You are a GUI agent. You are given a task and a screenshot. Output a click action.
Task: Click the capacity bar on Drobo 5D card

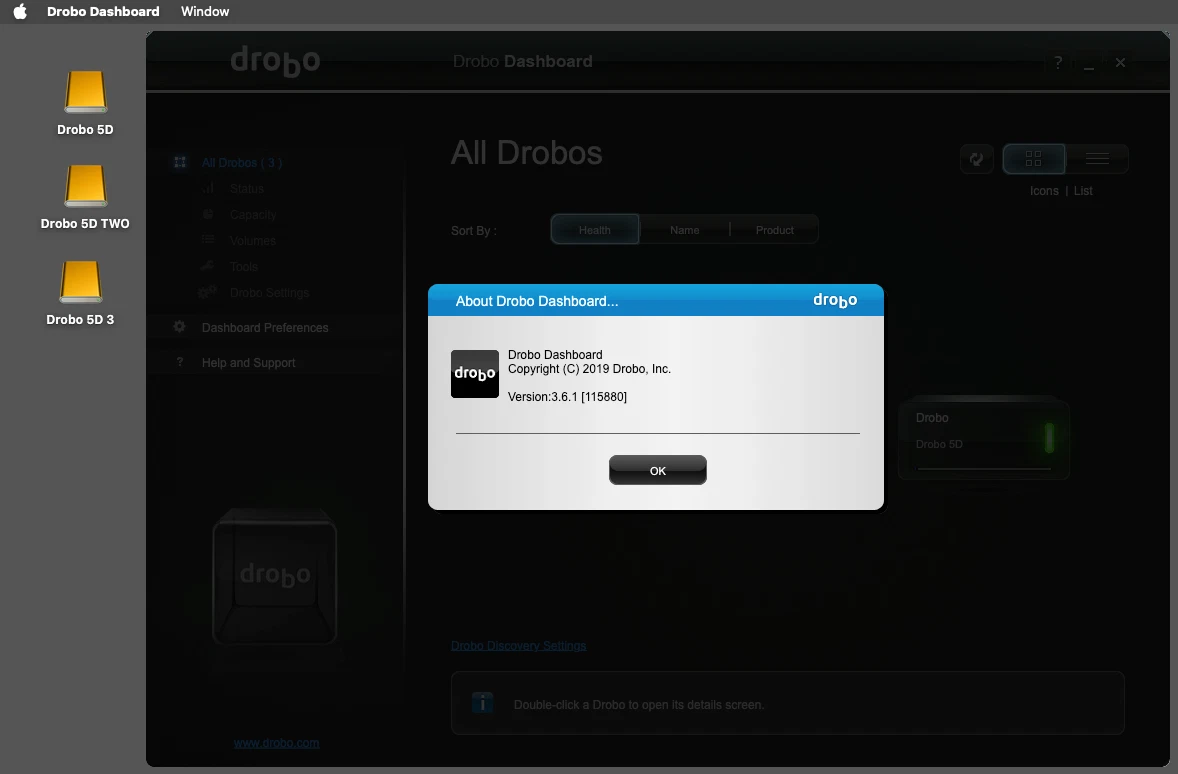pyautogui.click(x=984, y=469)
